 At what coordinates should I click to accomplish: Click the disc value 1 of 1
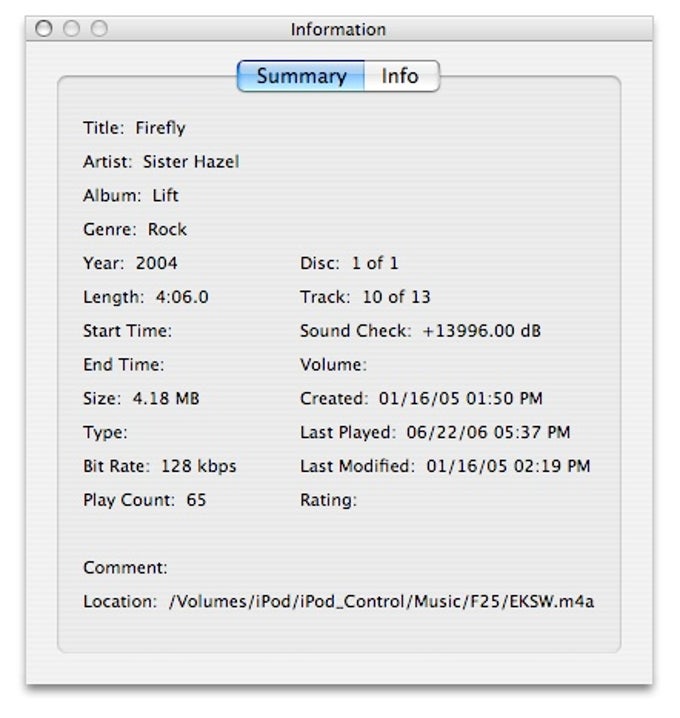(375, 263)
